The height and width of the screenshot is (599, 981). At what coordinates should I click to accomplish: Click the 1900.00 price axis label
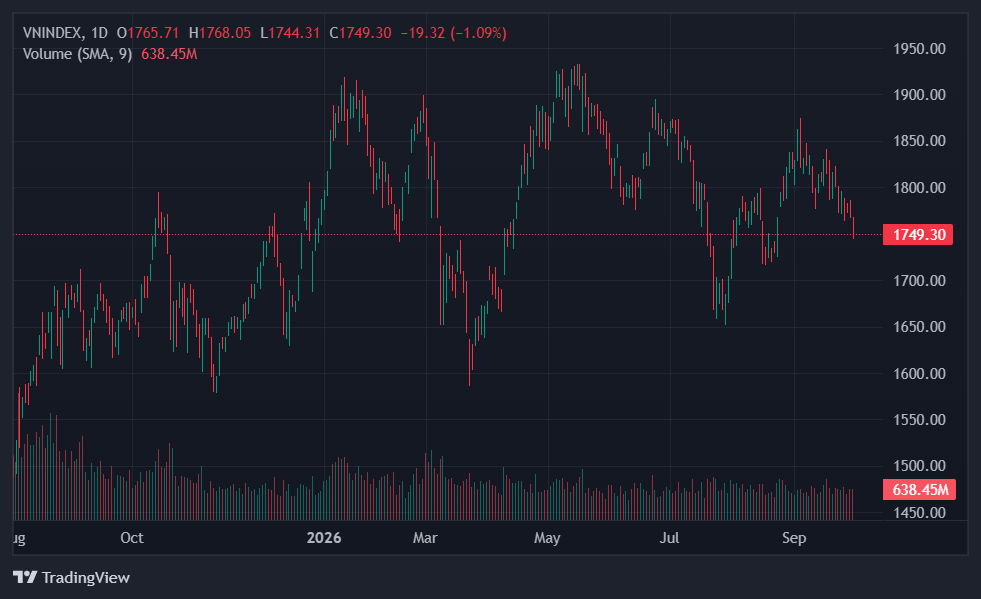pos(919,95)
